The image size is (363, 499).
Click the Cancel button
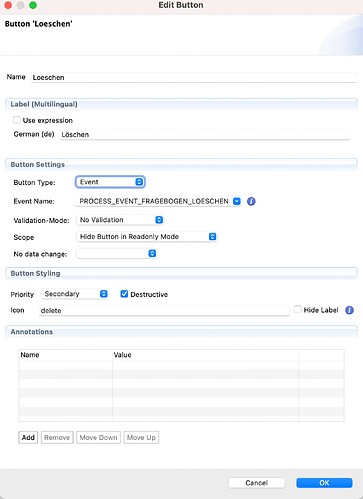click(257, 483)
